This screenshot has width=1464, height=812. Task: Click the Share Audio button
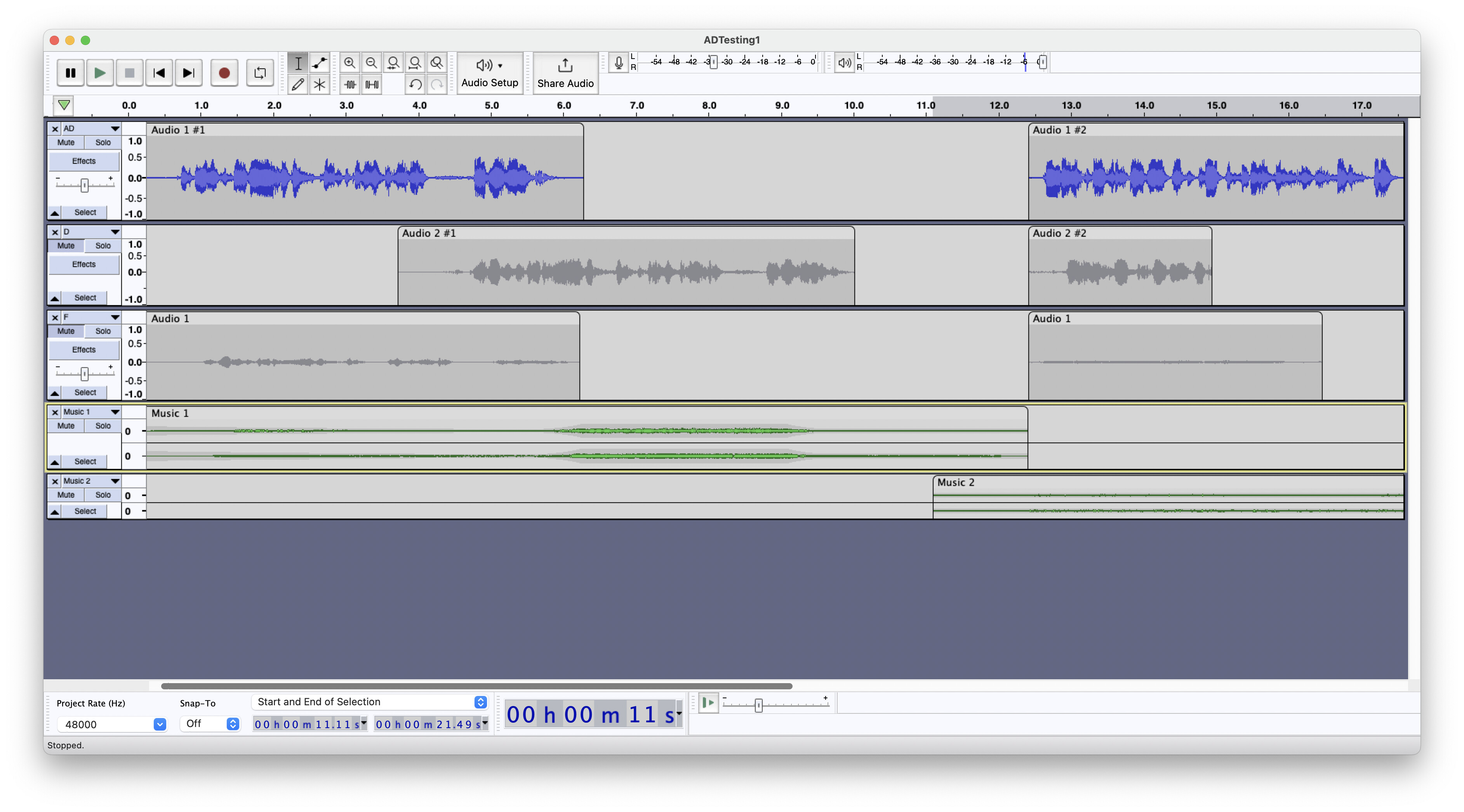tap(565, 73)
